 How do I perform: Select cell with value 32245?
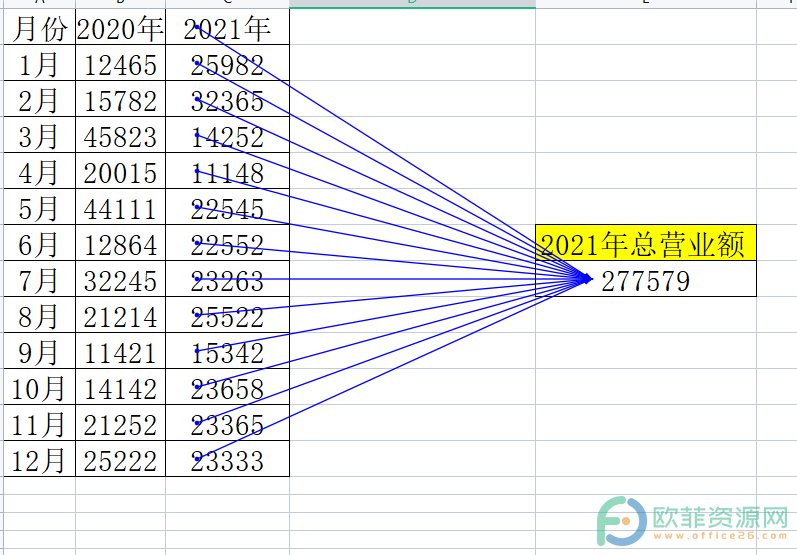(120, 279)
